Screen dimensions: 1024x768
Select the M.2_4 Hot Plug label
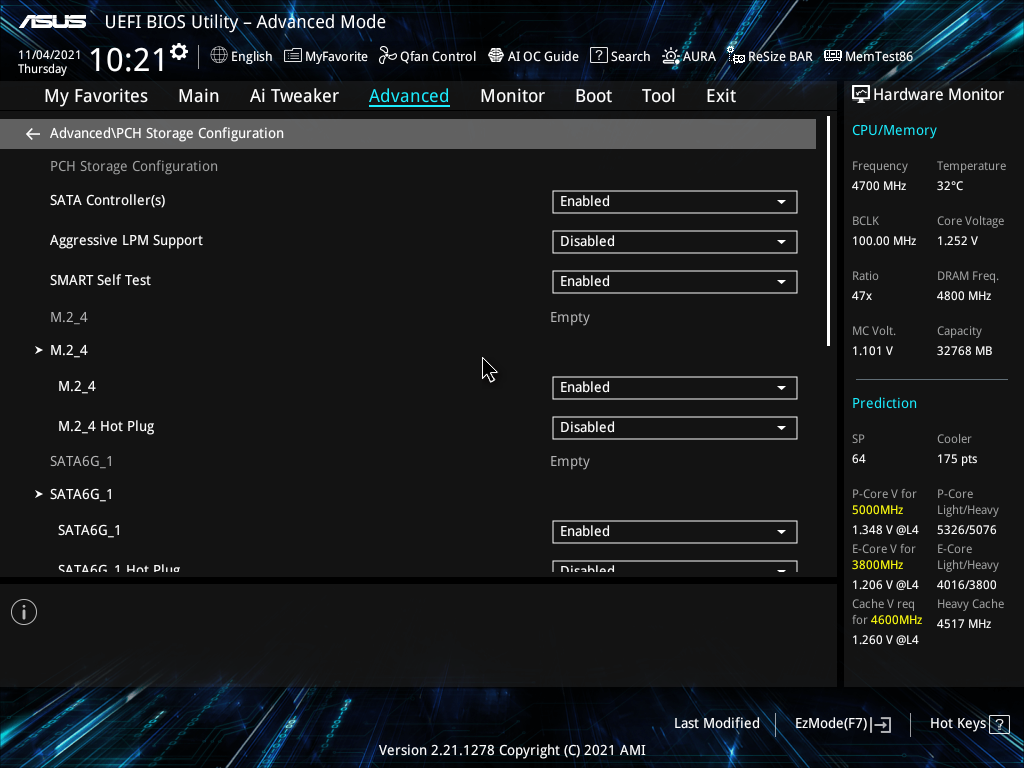pos(106,426)
